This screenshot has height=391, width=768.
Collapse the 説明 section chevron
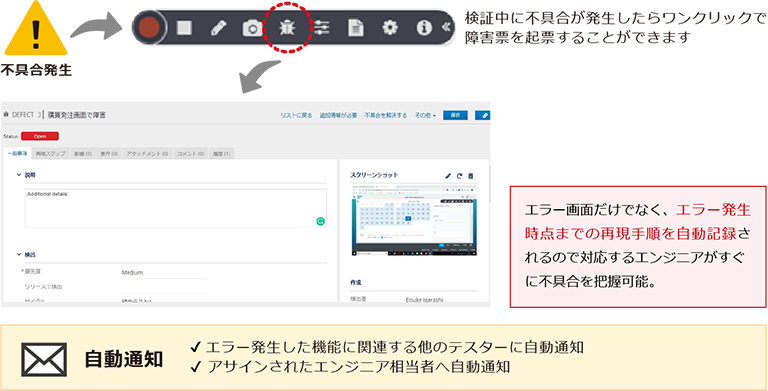coord(19,174)
